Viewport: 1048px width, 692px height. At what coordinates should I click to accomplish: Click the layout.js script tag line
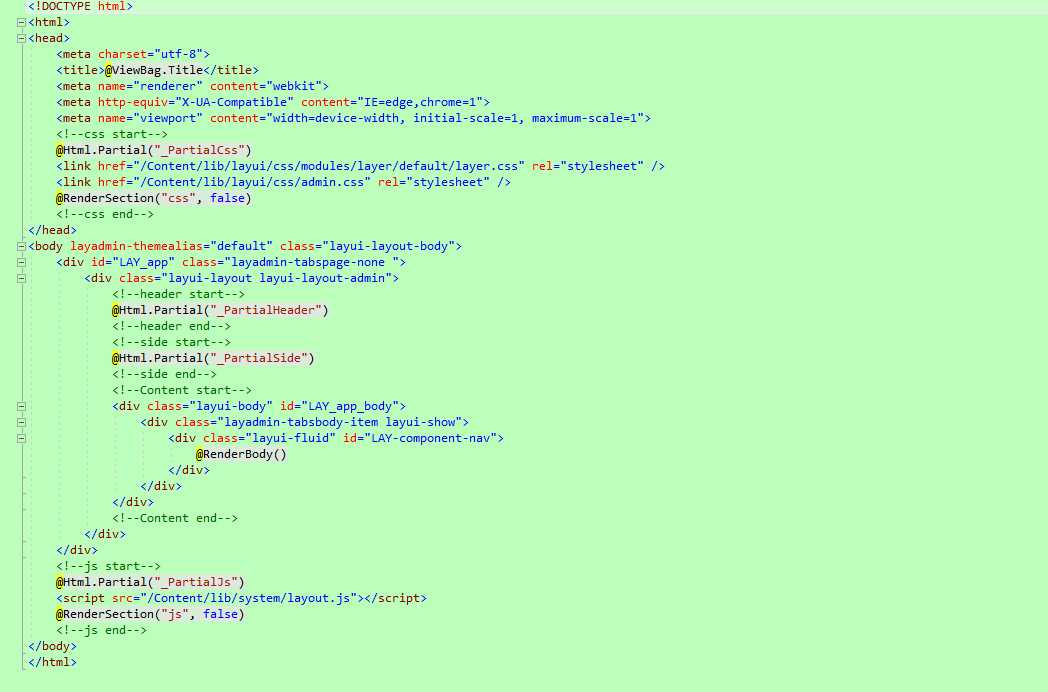241,598
